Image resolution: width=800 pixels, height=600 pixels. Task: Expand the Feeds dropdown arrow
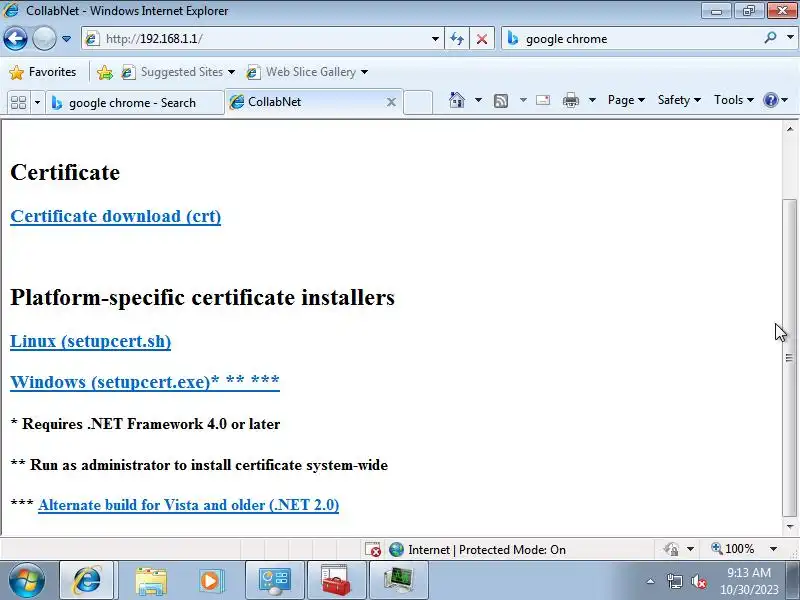(523, 100)
